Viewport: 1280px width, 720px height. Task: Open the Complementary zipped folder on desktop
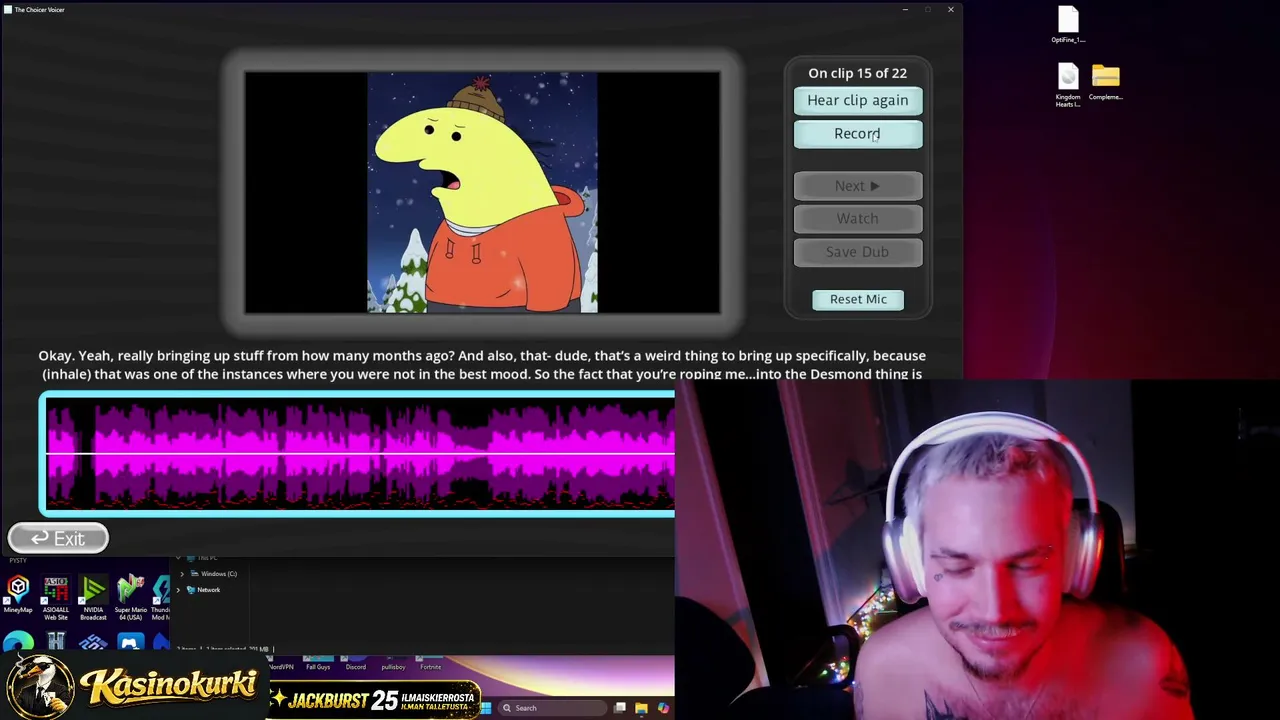click(x=1105, y=82)
